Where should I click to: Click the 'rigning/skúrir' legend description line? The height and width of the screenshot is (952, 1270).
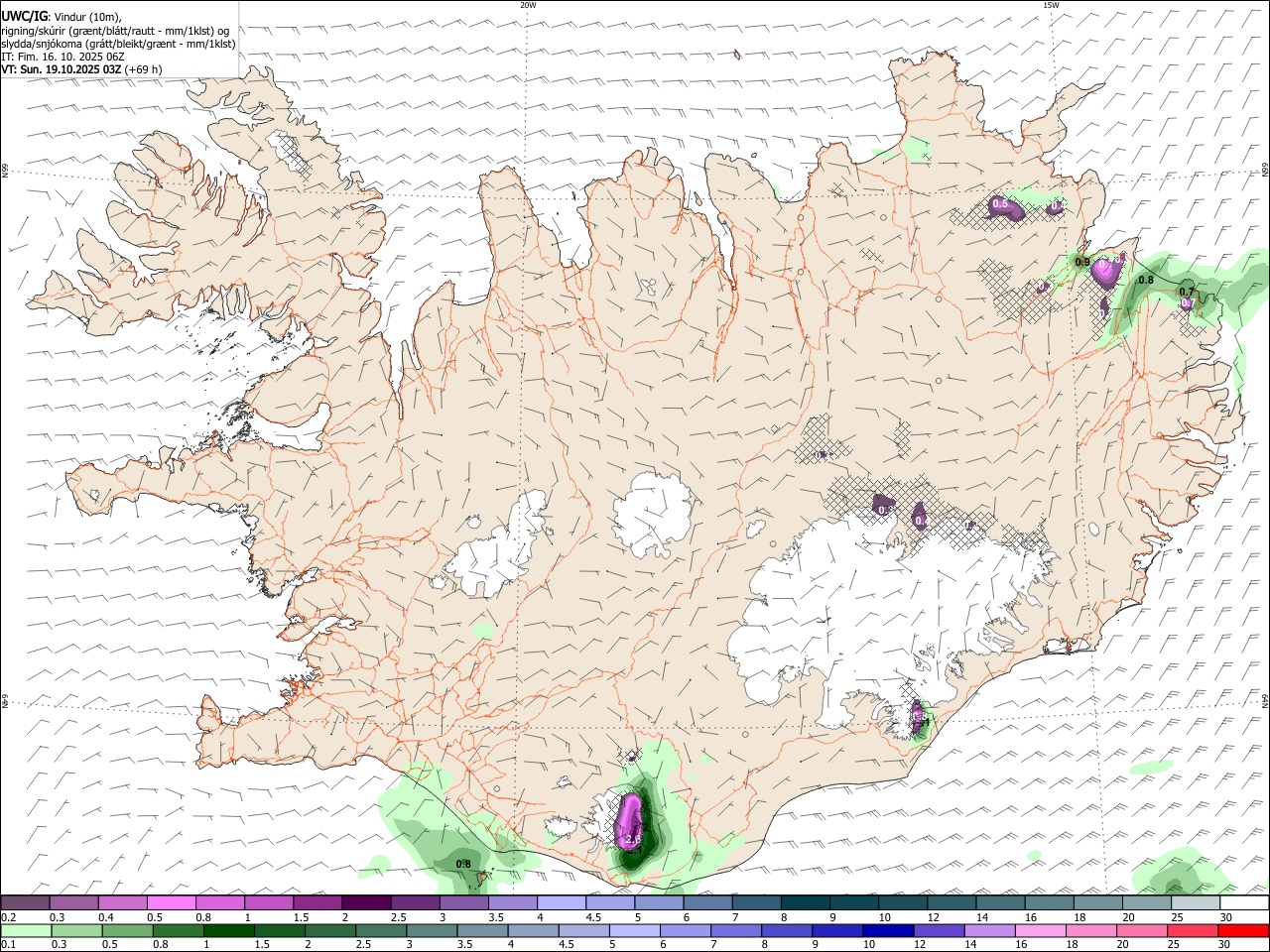116,31
